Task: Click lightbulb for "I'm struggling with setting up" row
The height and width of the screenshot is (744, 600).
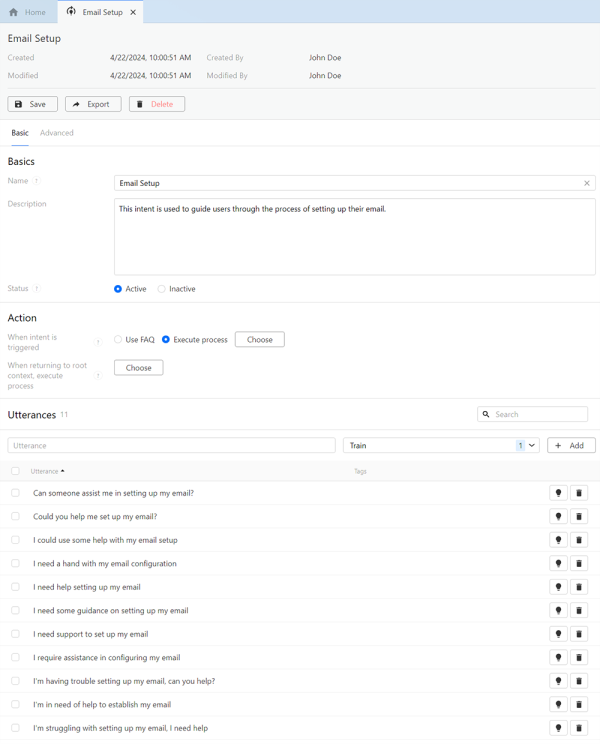Action: (x=558, y=728)
